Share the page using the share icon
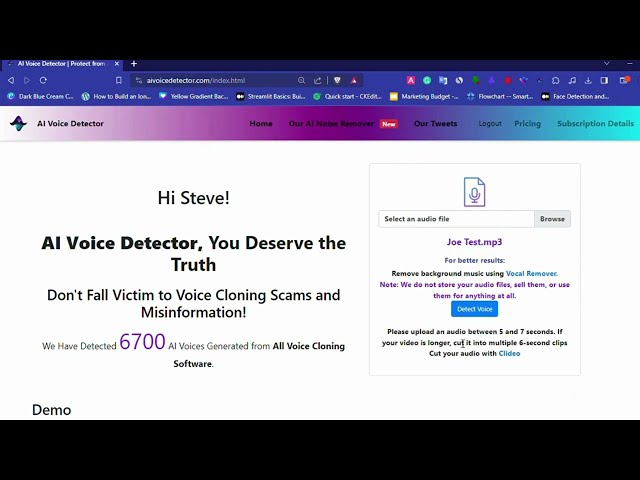This screenshot has width=640, height=480. click(318, 80)
